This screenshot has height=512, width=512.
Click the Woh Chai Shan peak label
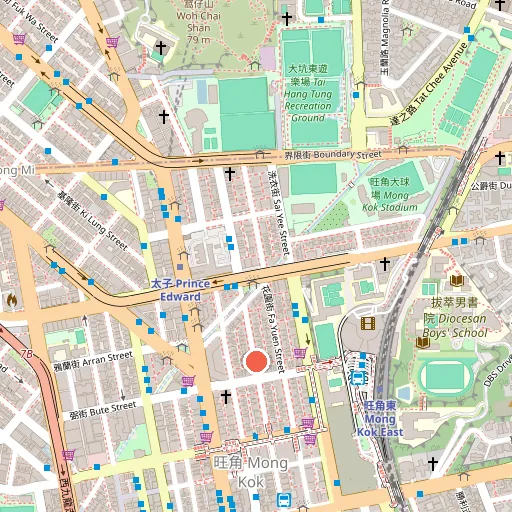[x=199, y=22]
